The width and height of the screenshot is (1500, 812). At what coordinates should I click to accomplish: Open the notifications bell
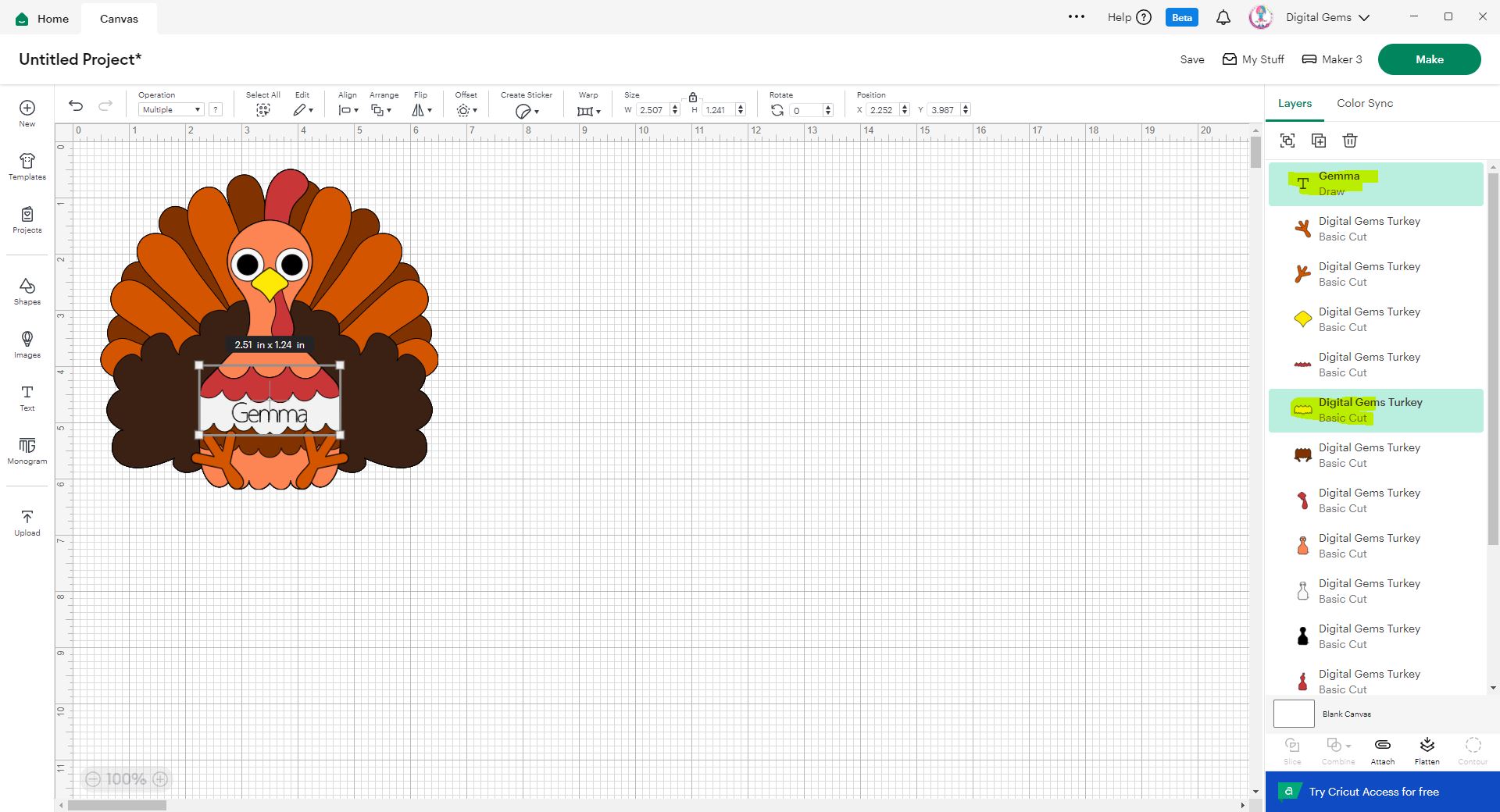(x=1223, y=17)
